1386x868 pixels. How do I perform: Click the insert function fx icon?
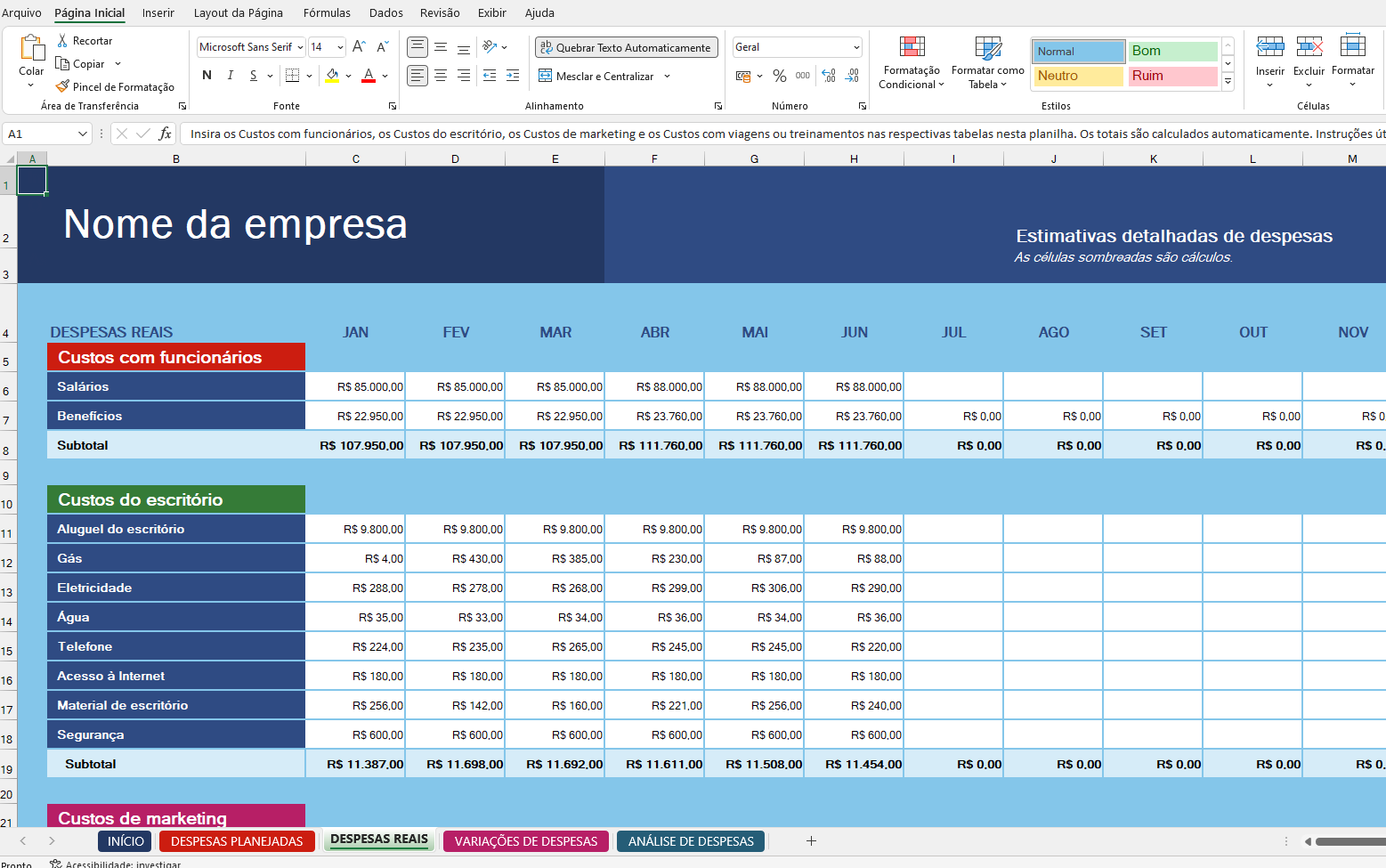point(165,134)
